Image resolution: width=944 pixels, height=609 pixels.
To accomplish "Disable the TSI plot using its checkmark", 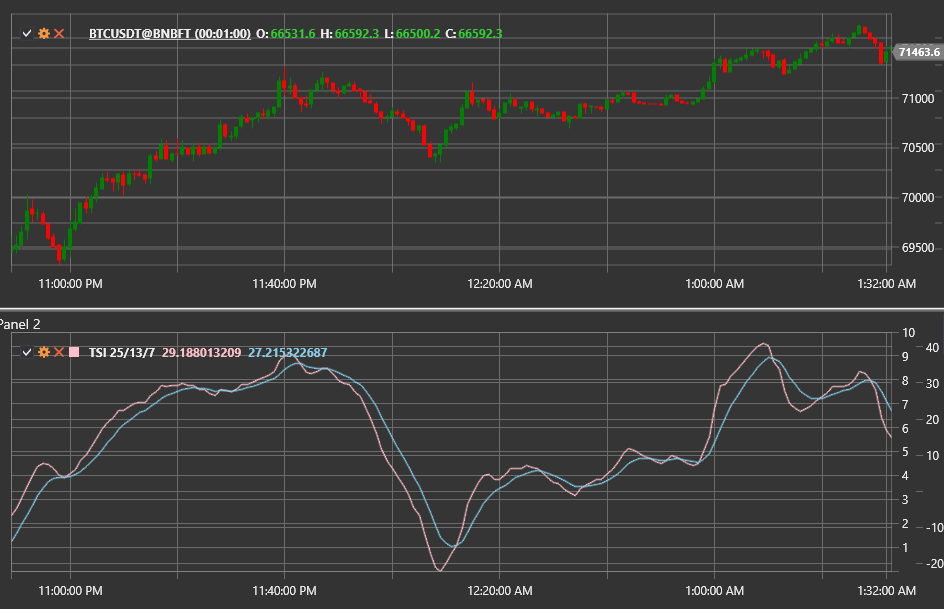I will (x=28, y=352).
